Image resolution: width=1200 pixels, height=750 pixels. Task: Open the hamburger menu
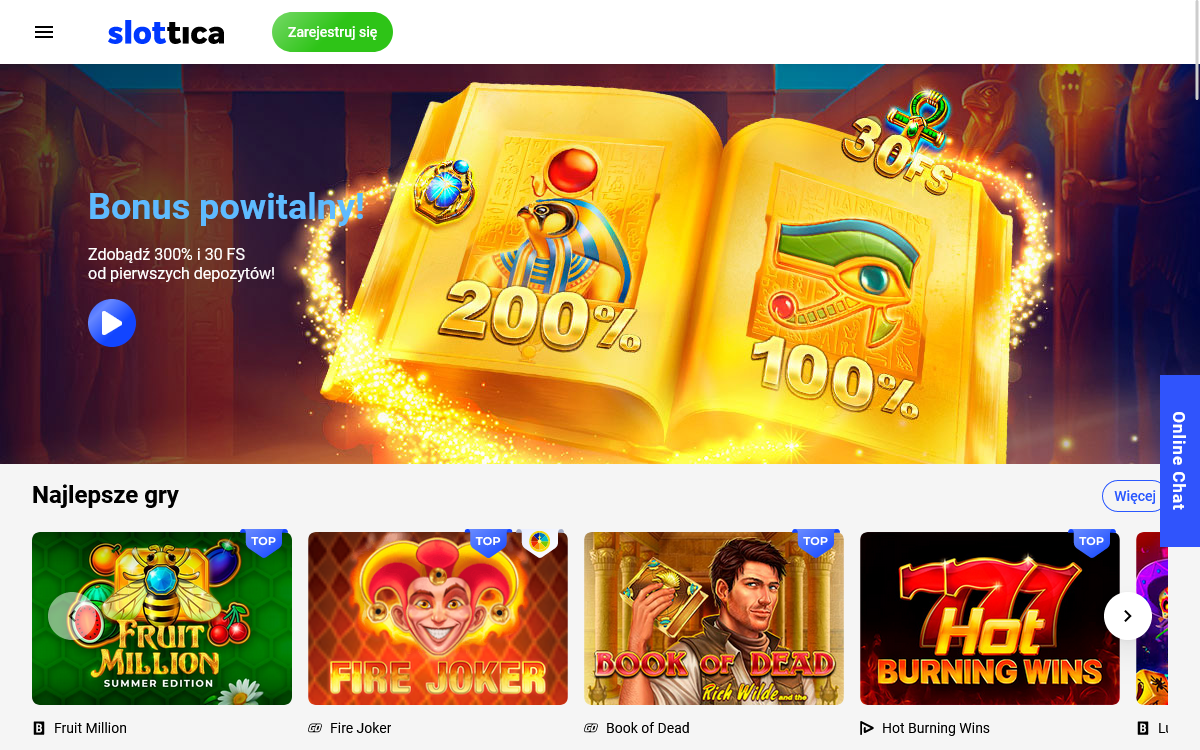44,32
